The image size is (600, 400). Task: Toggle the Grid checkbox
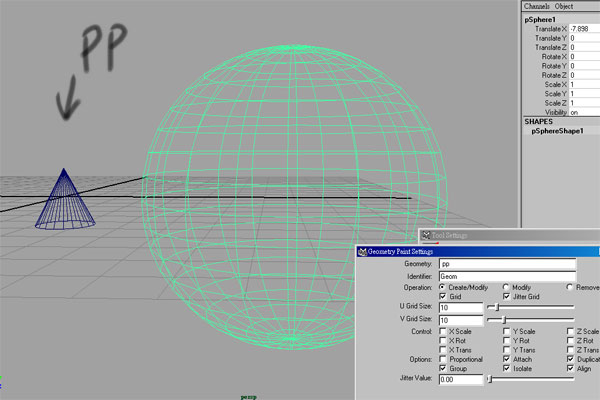pos(443,296)
